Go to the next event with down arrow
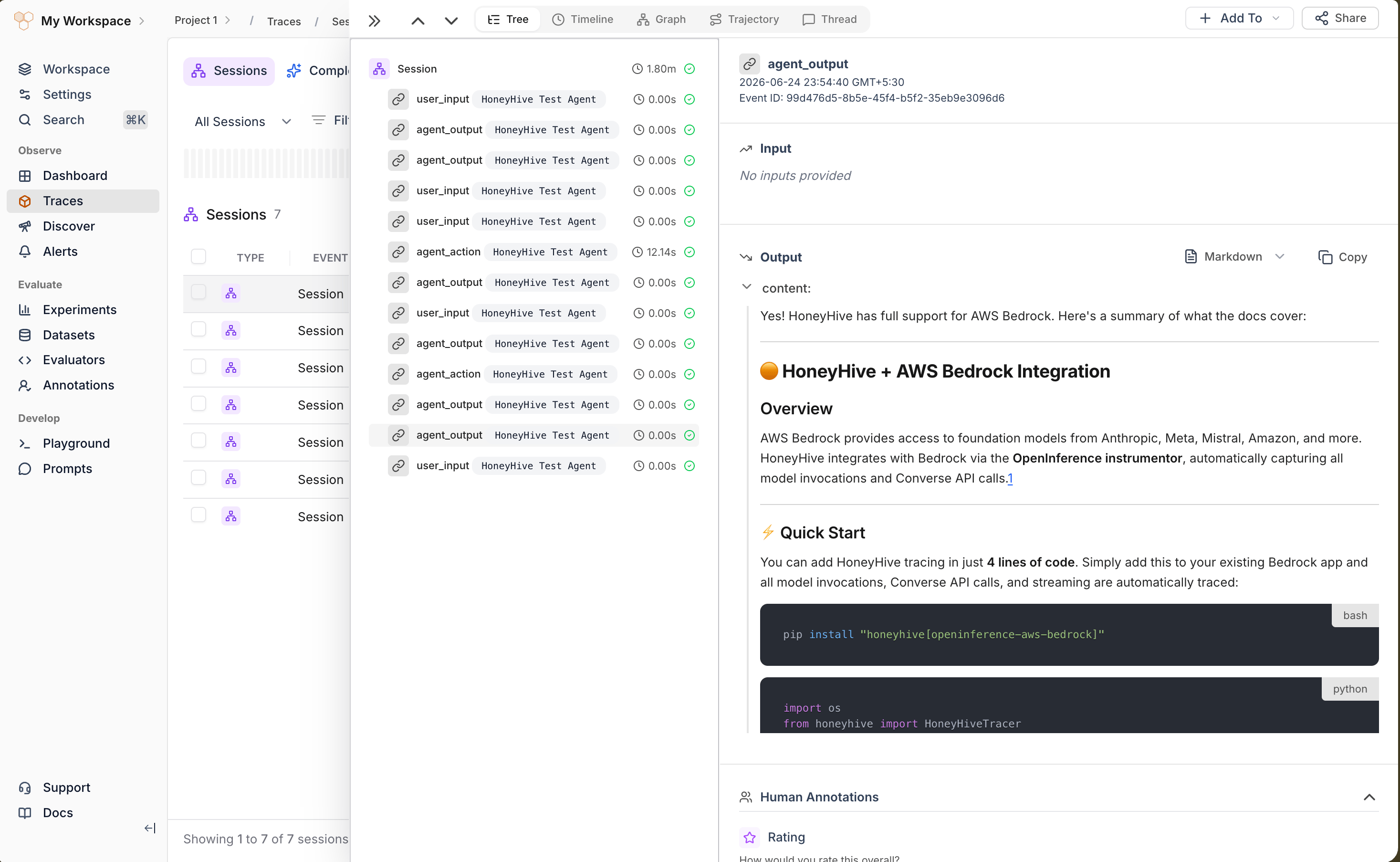This screenshot has height=862, width=1400. tap(451, 21)
